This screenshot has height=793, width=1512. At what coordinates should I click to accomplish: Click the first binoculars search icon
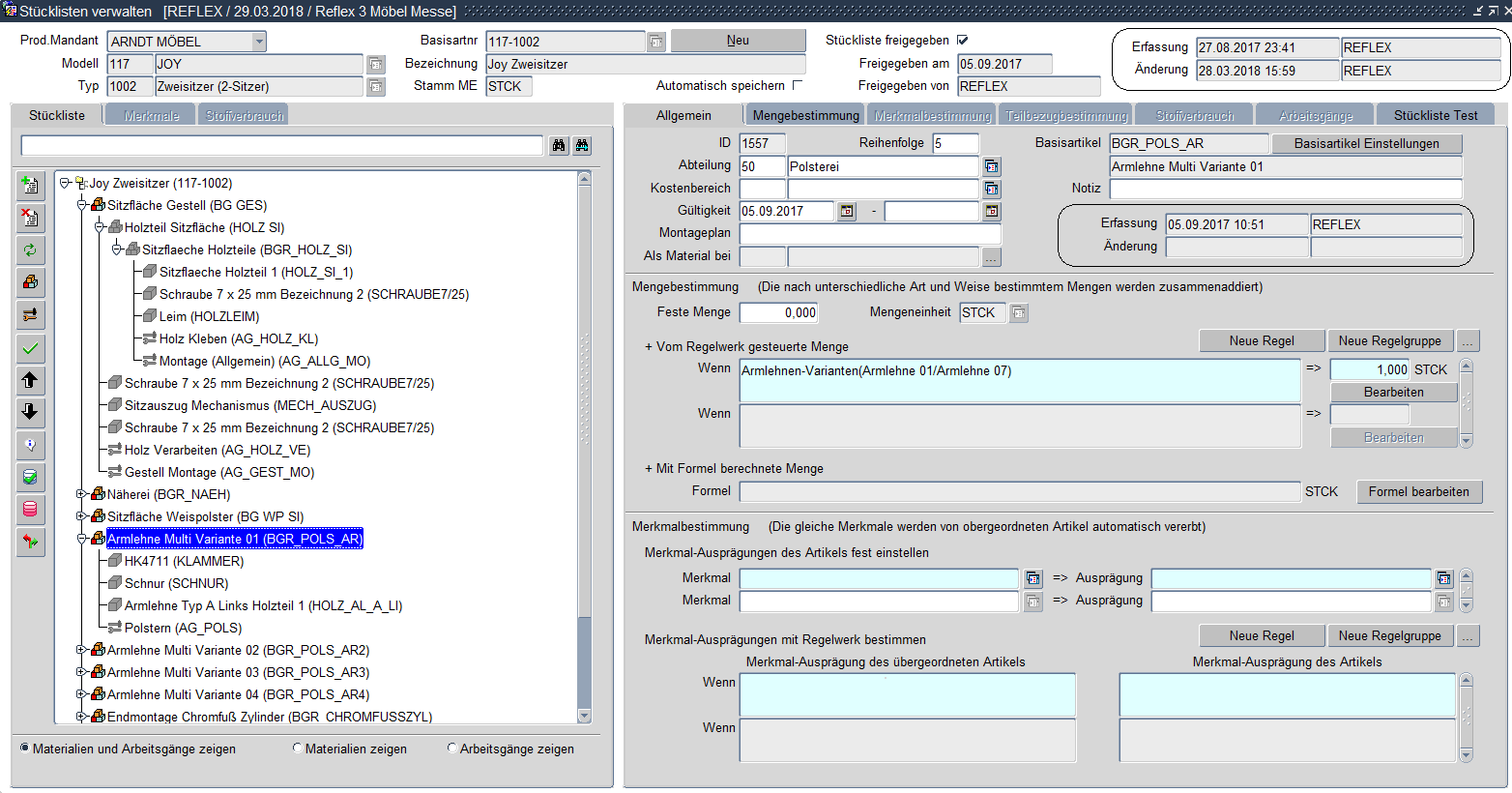pyautogui.click(x=559, y=146)
